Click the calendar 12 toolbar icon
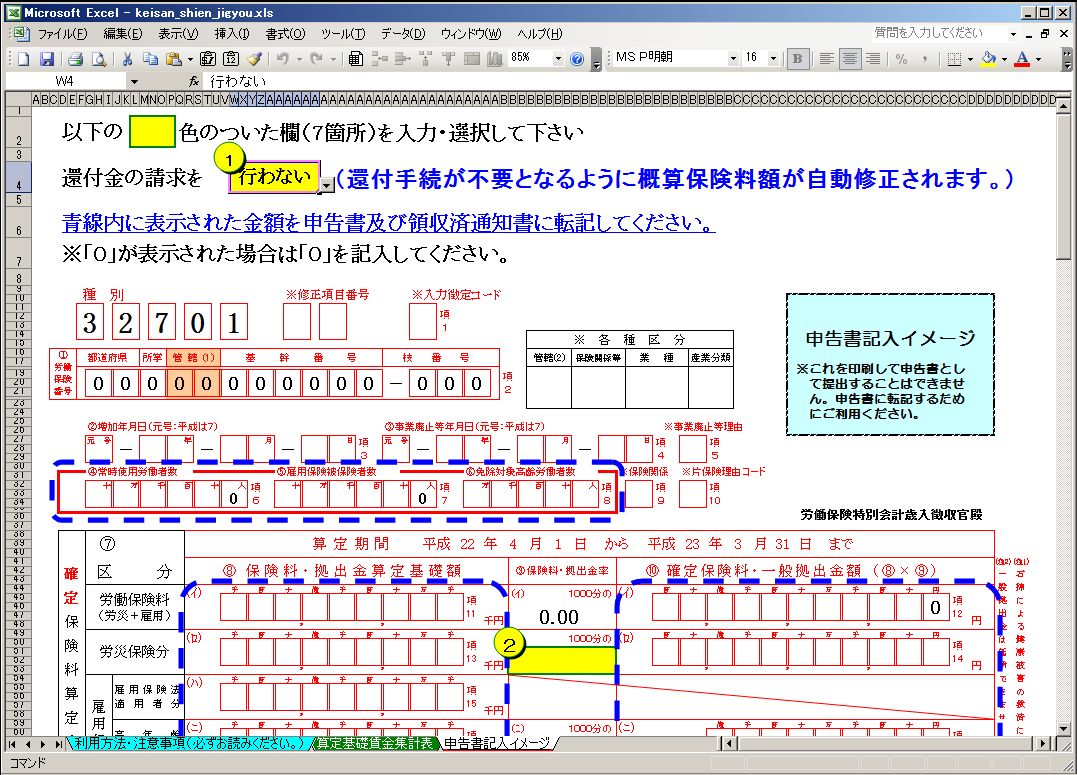This screenshot has height=775, width=1077. click(231, 58)
